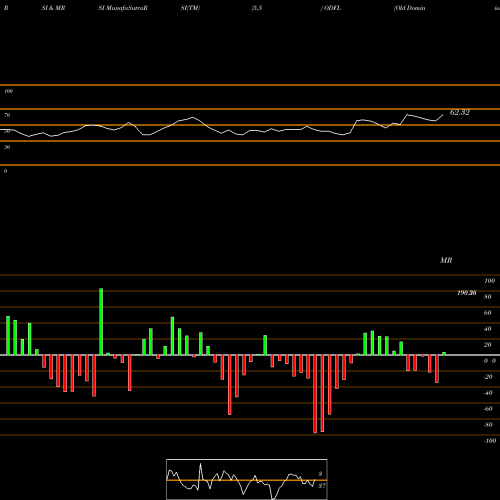Open the mini overview chart at bottom
The image size is (500, 500).
coord(247,479)
